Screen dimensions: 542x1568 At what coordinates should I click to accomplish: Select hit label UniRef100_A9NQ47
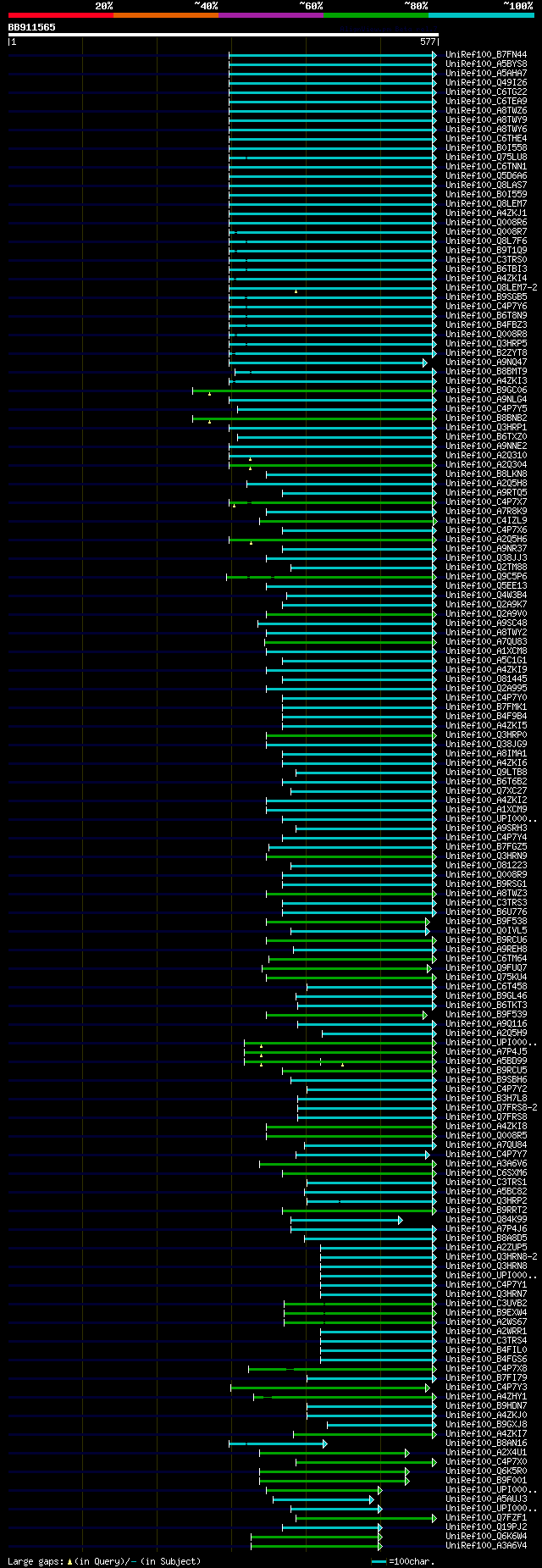pos(486,363)
